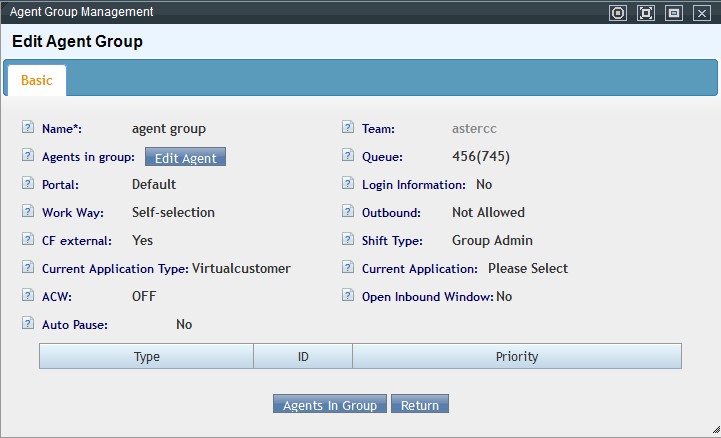Click the help icon next to Queue
The width and height of the screenshot is (721, 438).
(348, 156)
